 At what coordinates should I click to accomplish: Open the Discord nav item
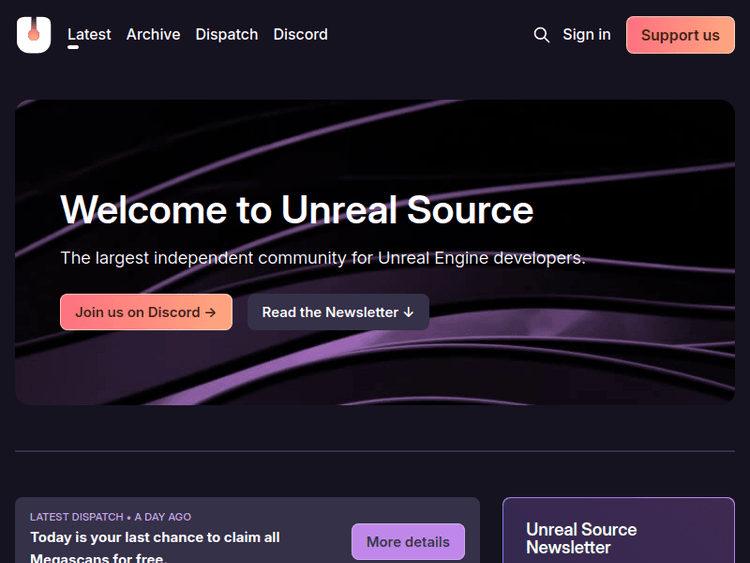pyautogui.click(x=300, y=34)
